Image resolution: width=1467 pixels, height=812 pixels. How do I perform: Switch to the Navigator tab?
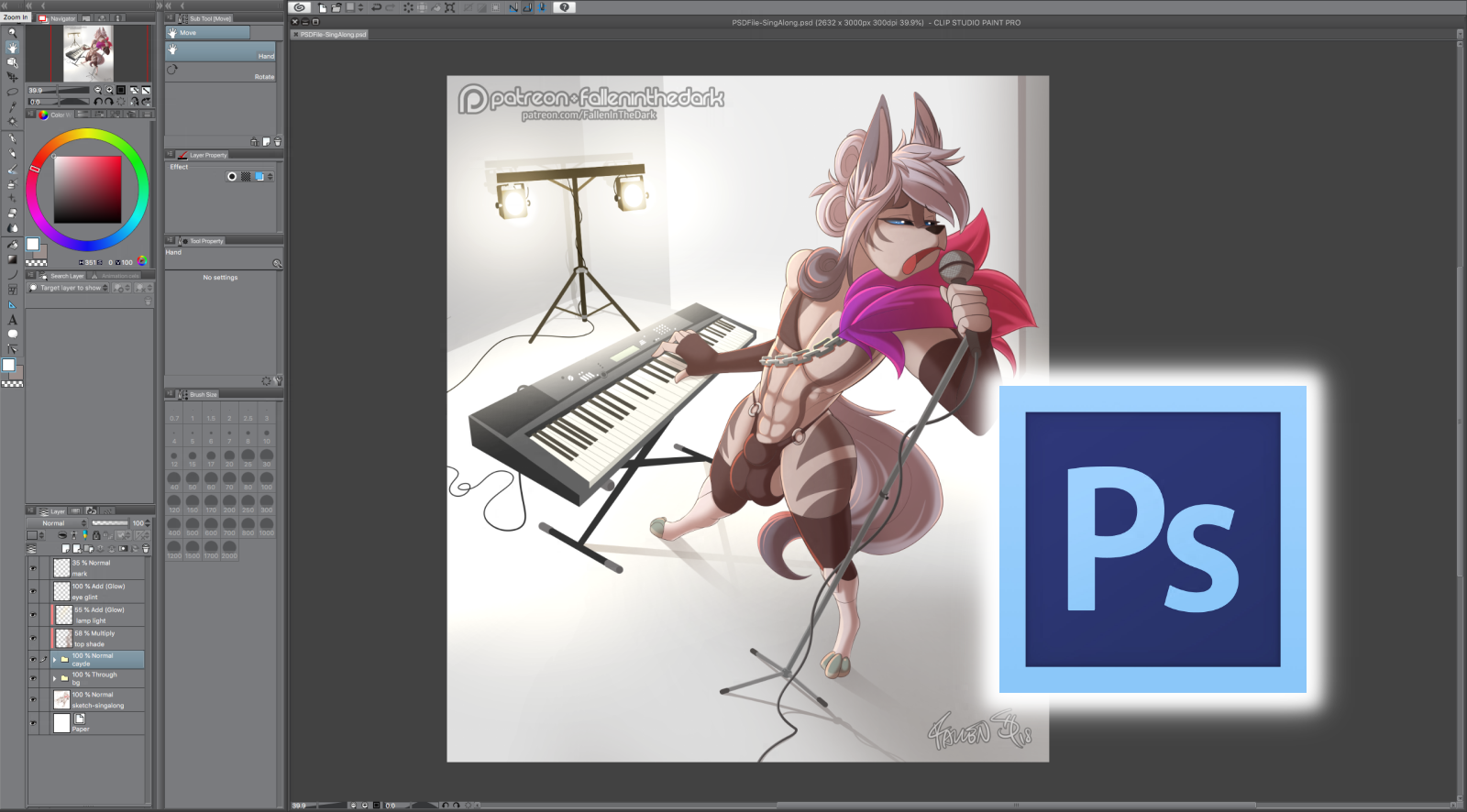click(58, 18)
